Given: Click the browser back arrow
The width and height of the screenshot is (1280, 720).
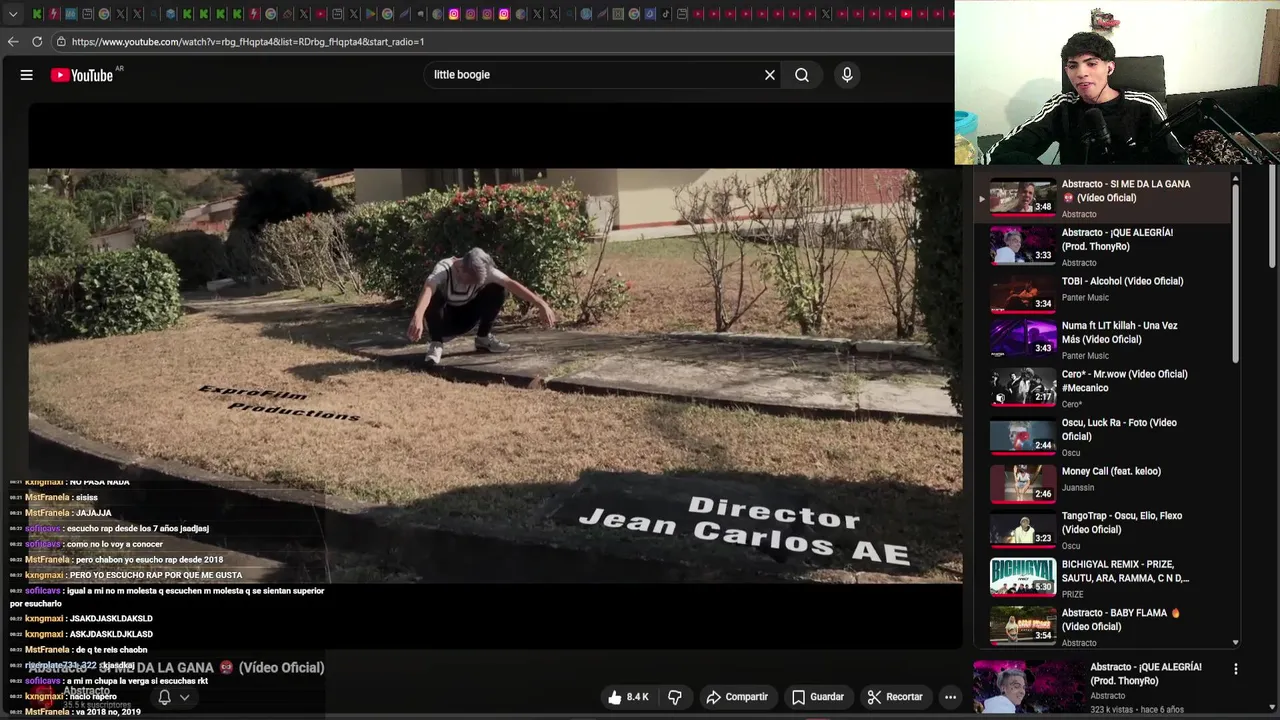Looking at the screenshot, I should (x=13, y=42).
